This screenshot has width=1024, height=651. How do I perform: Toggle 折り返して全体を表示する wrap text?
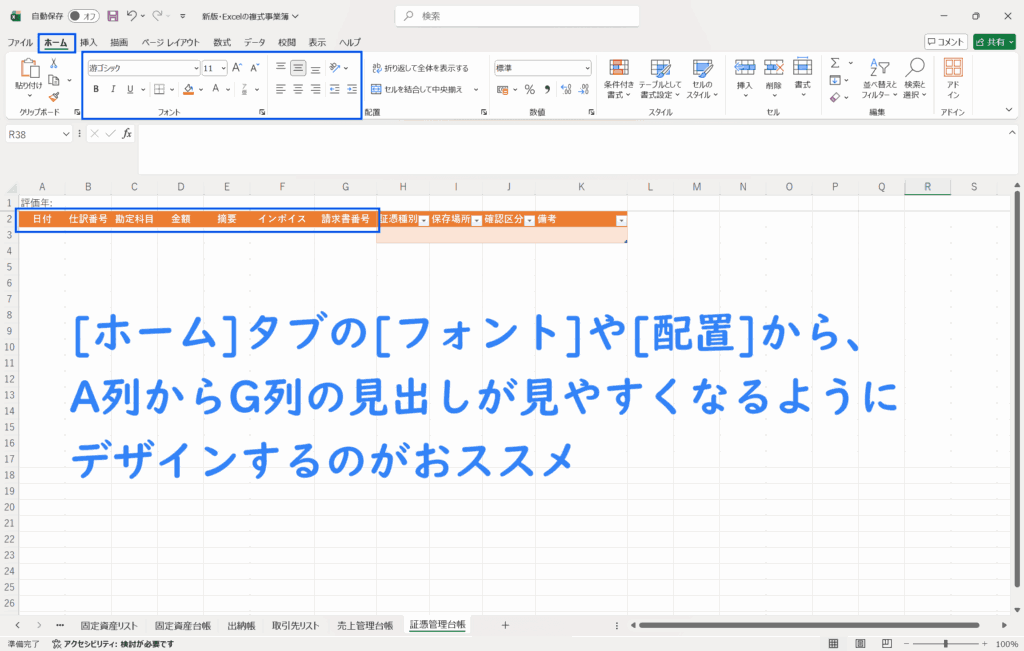(x=420, y=68)
